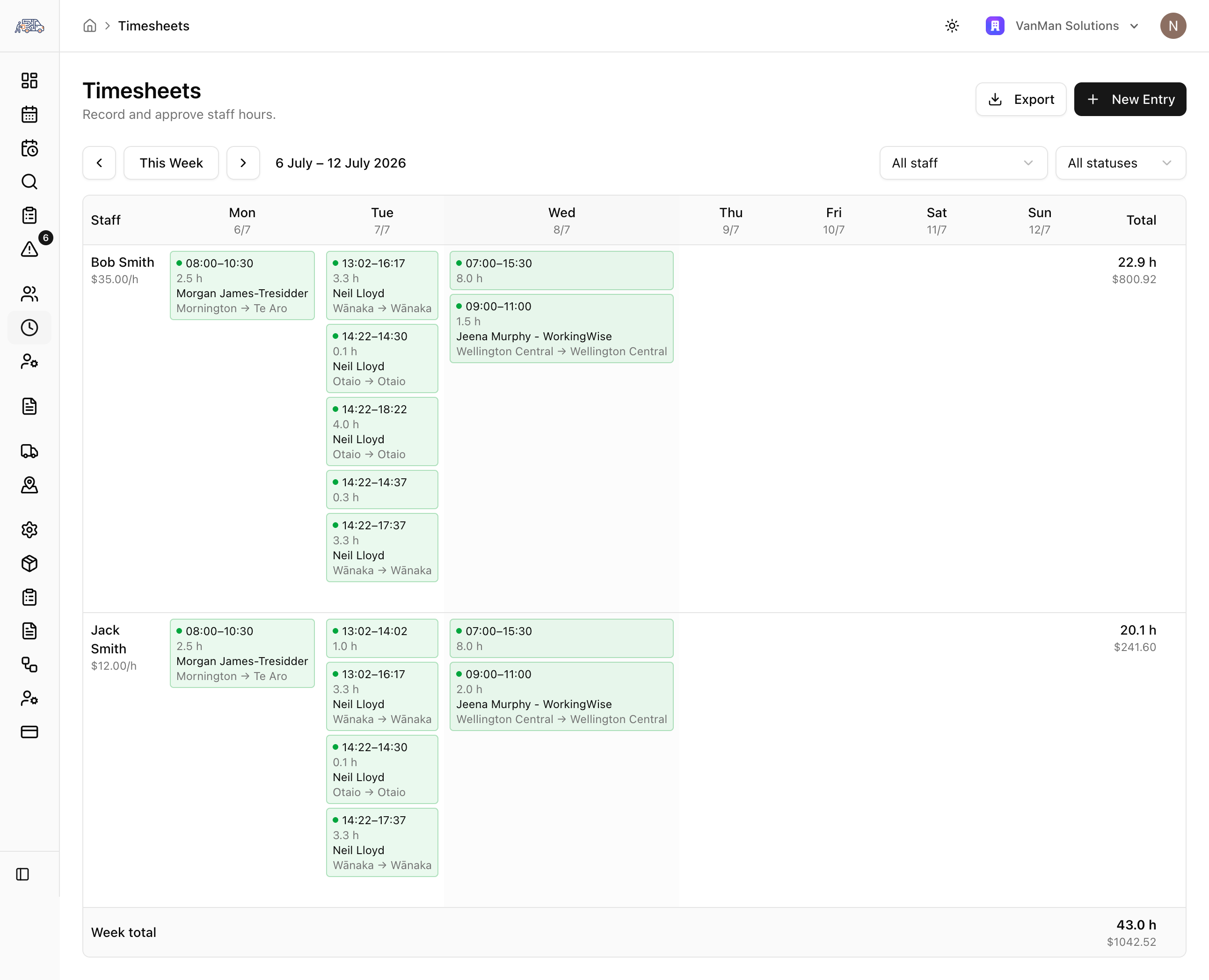The image size is (1209, 980).
Task: Open Bob Smith's Tuesday 13:02–16:17 entry
Action: point(382,285)
